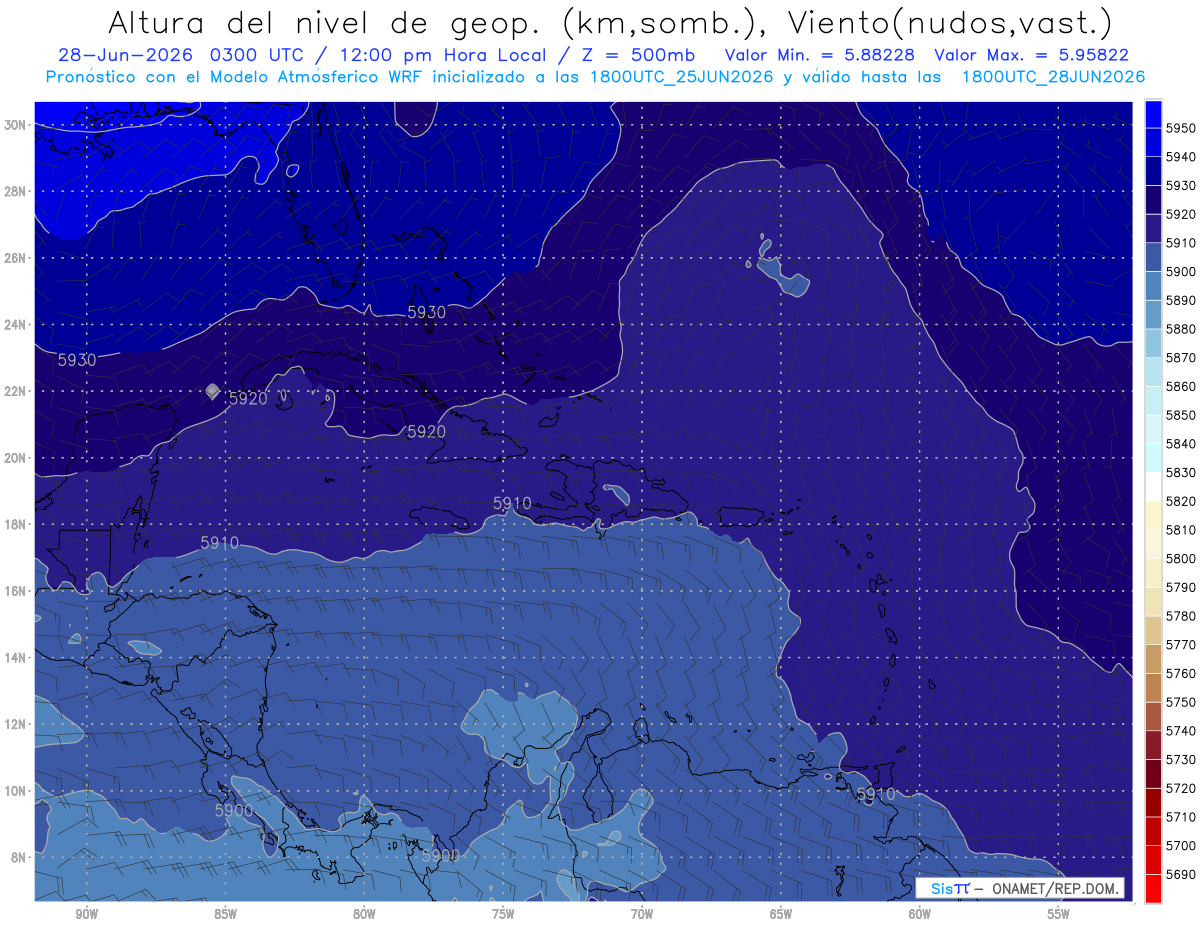Pick the pale yellow swatch between 5810 and 5820
The image size is (1200, 927).
(1153, 516)
